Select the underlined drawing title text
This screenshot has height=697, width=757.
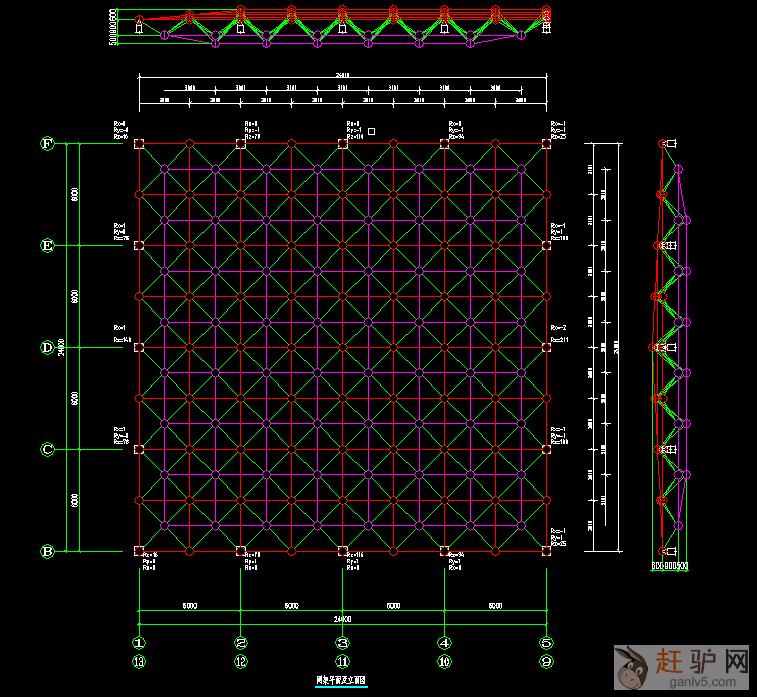tap(341, 681)
